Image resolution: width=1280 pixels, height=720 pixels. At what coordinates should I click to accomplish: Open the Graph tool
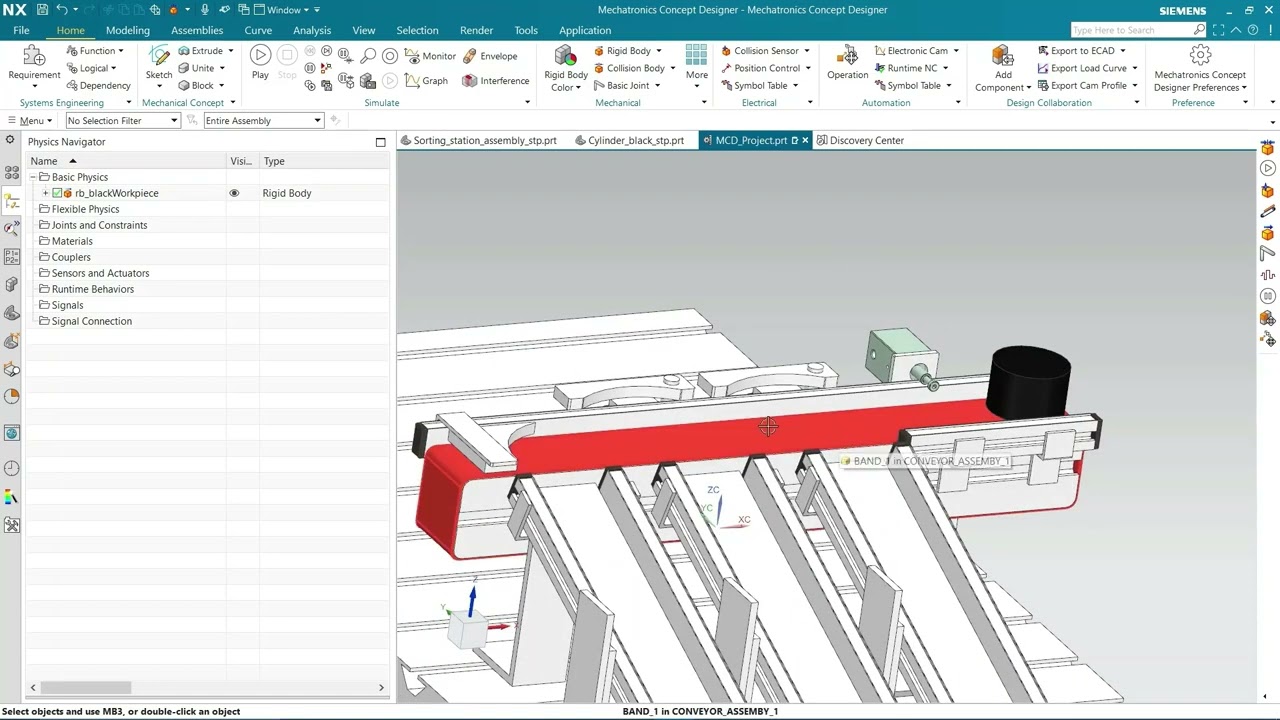(x=426, y=81)
